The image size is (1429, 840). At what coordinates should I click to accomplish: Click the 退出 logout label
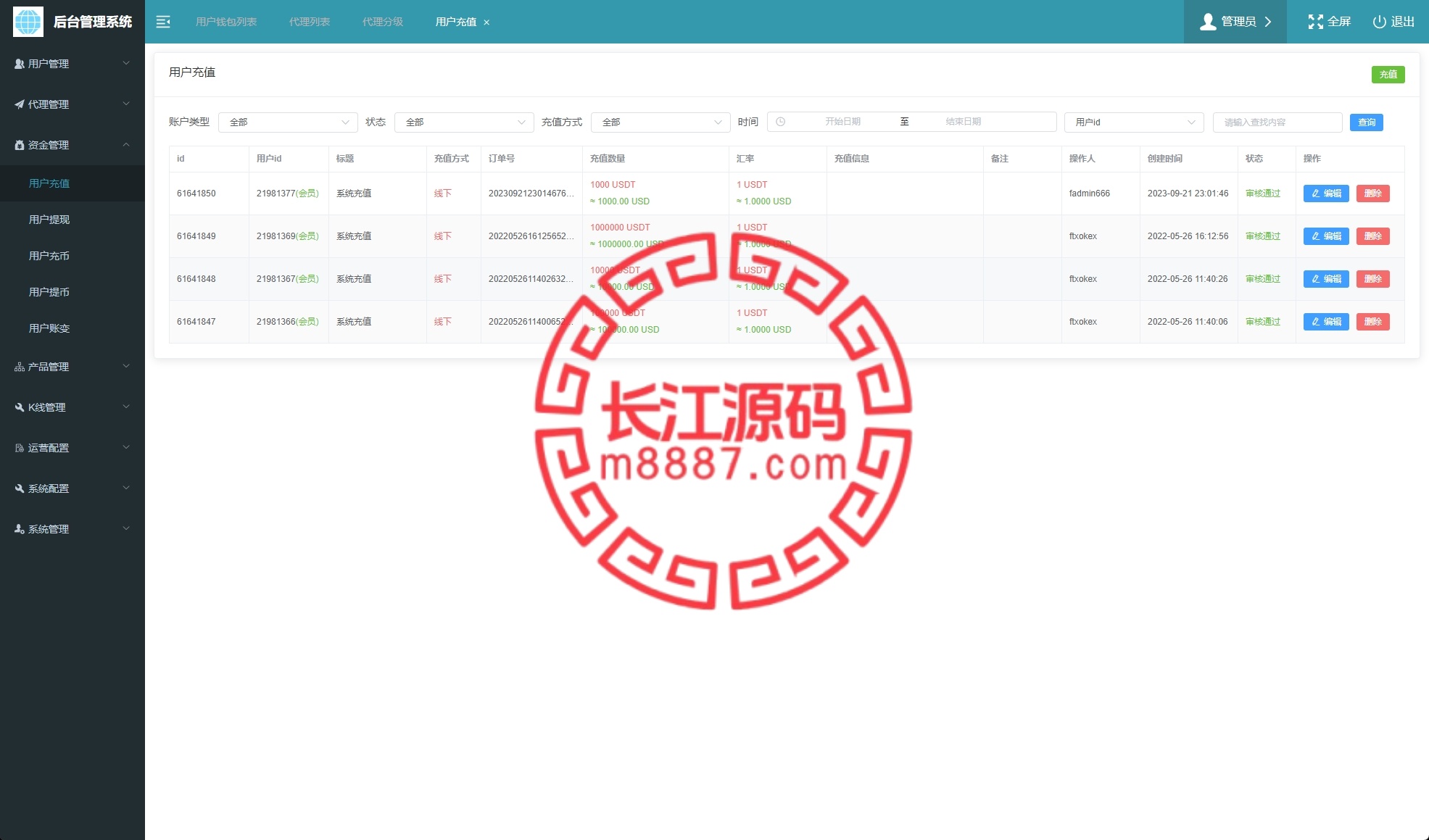pyautogui.click(x=1403, y=22)
